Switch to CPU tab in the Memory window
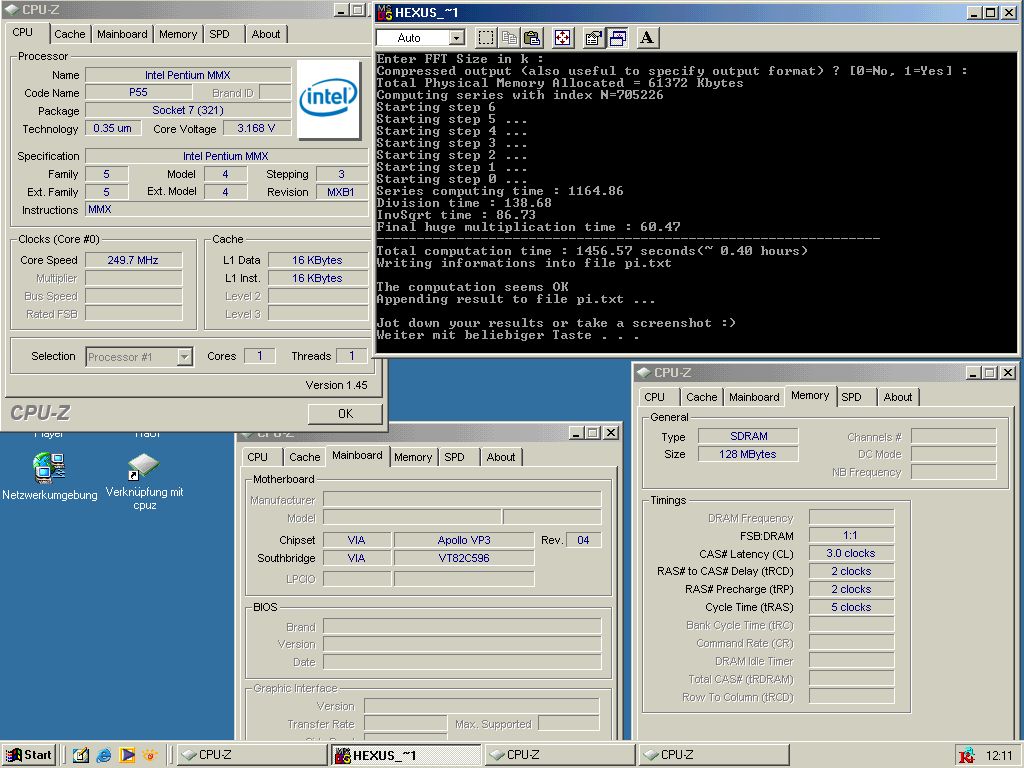This screenshot has width=1024, height=768. point(654,397)
